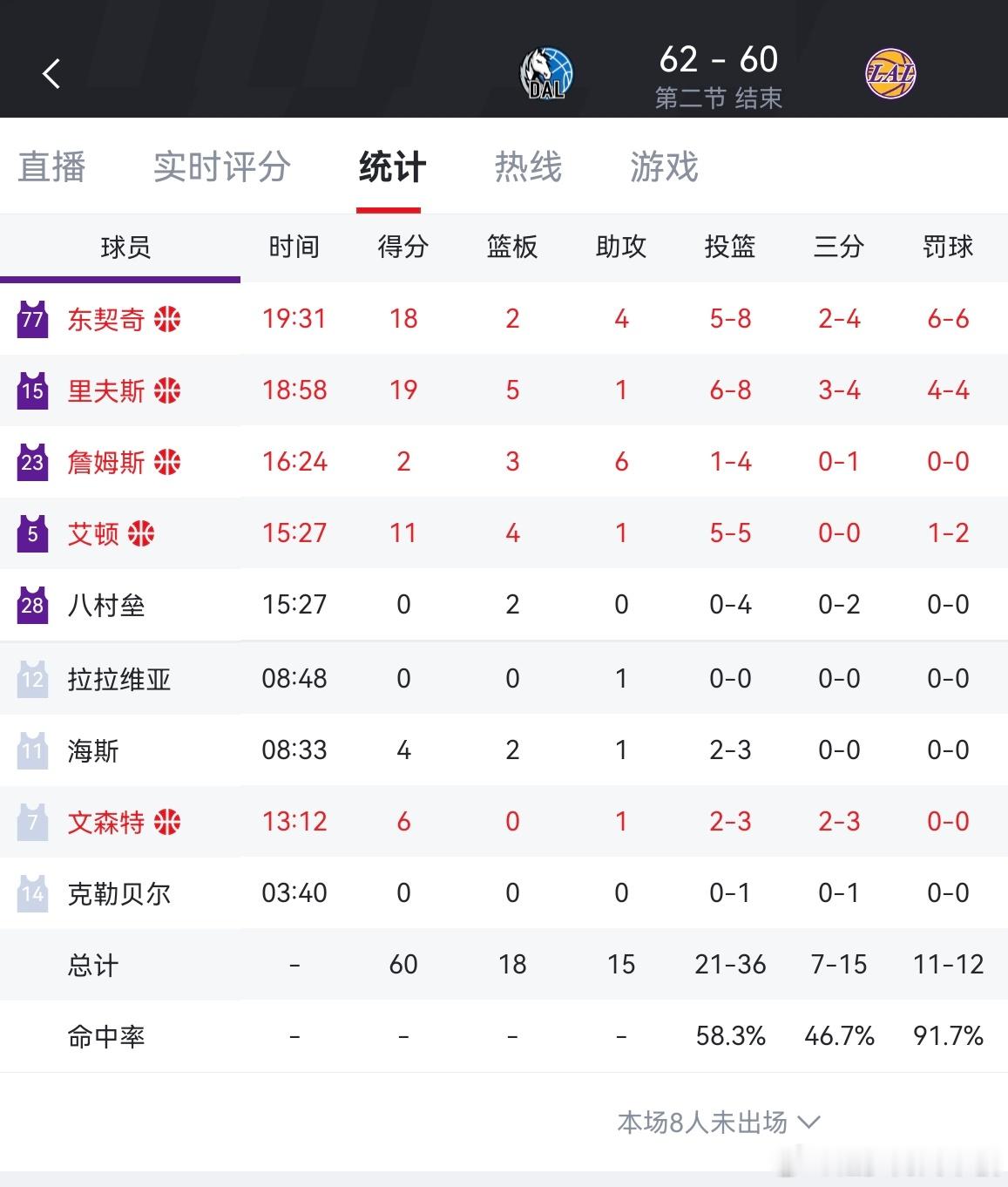Tap 东契奇's playing time 19:31
The height and width of the screenshot is (1187, 1008).
click(294, 319)
